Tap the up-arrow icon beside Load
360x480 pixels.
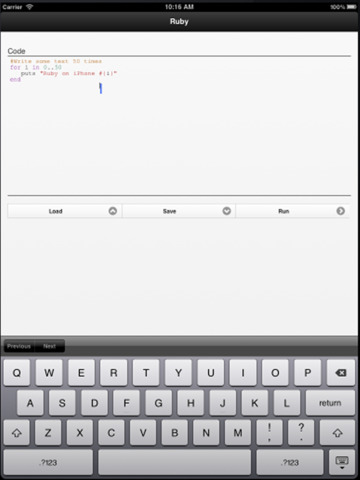[x=113, y=211]
